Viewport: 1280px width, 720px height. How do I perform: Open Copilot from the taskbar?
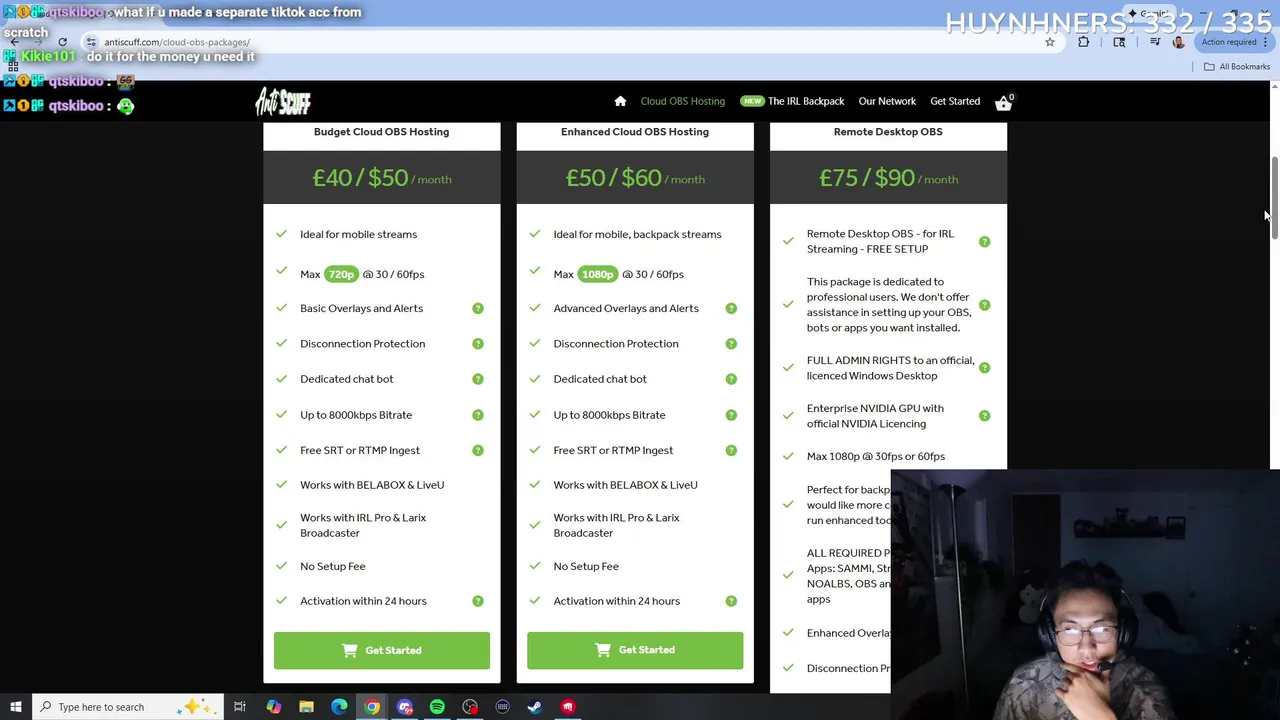273,707
